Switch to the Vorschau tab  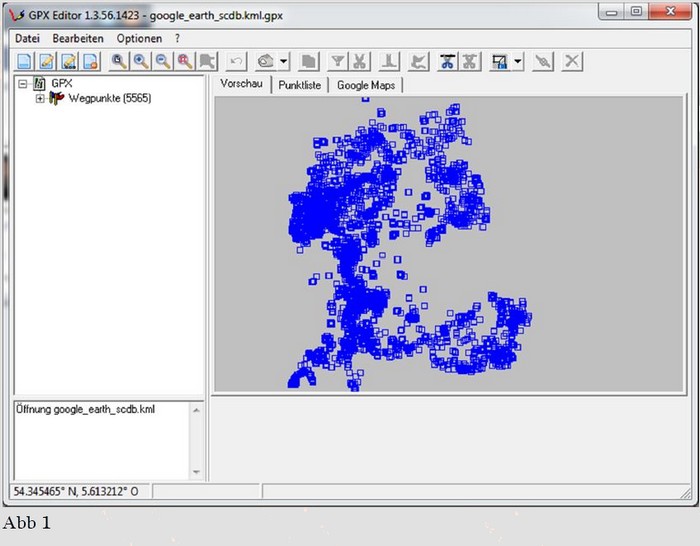pyautogui.click(x=242, y=84)
